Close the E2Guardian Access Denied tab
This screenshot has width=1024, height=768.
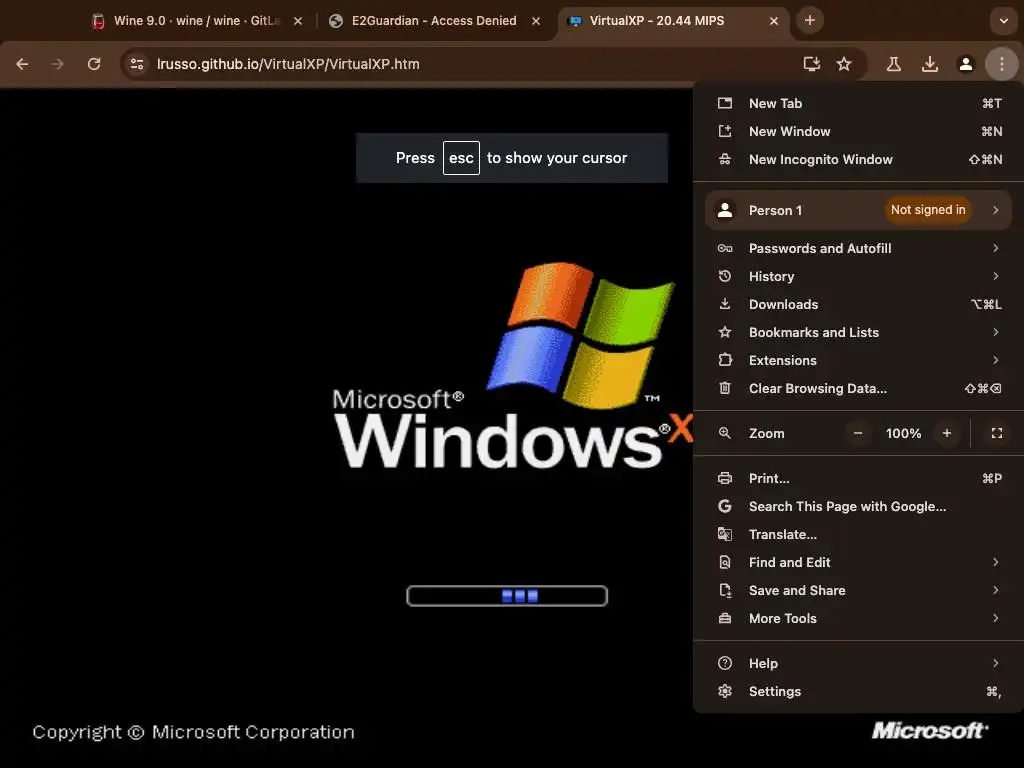tap(536, 21)
